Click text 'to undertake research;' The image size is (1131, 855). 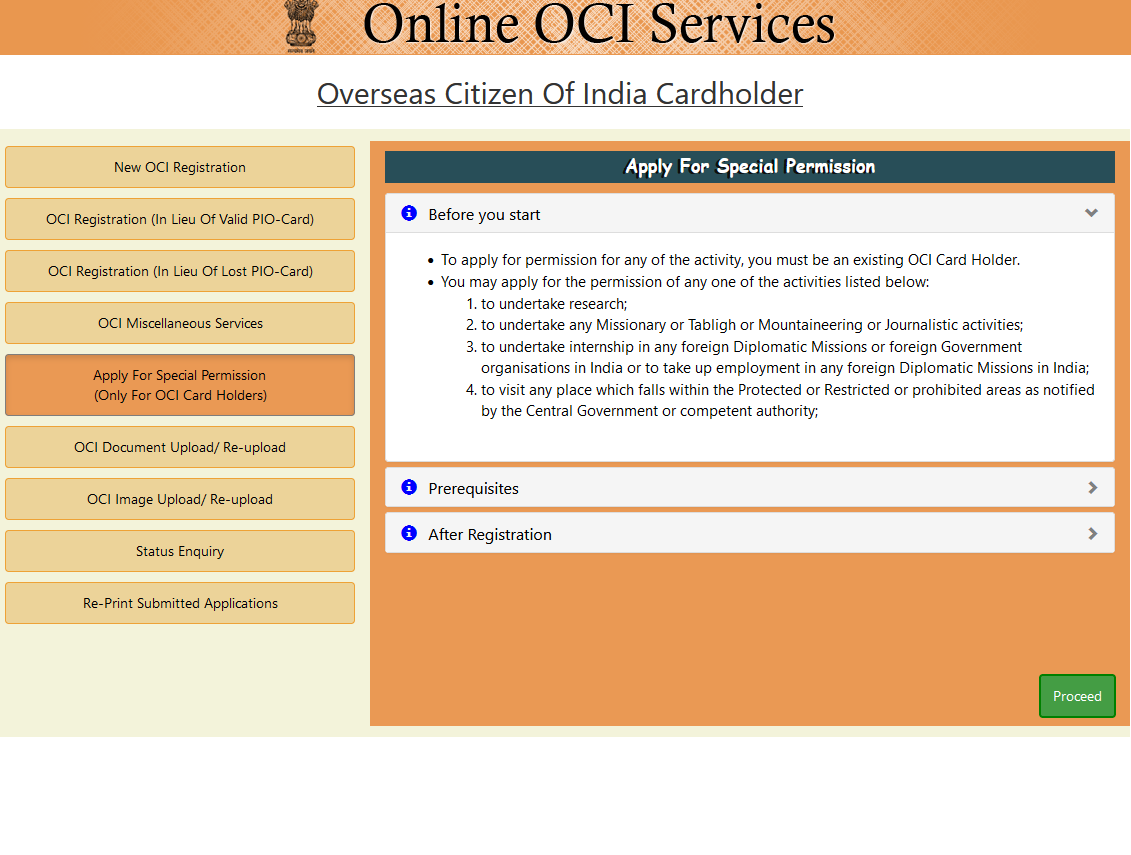554,304
